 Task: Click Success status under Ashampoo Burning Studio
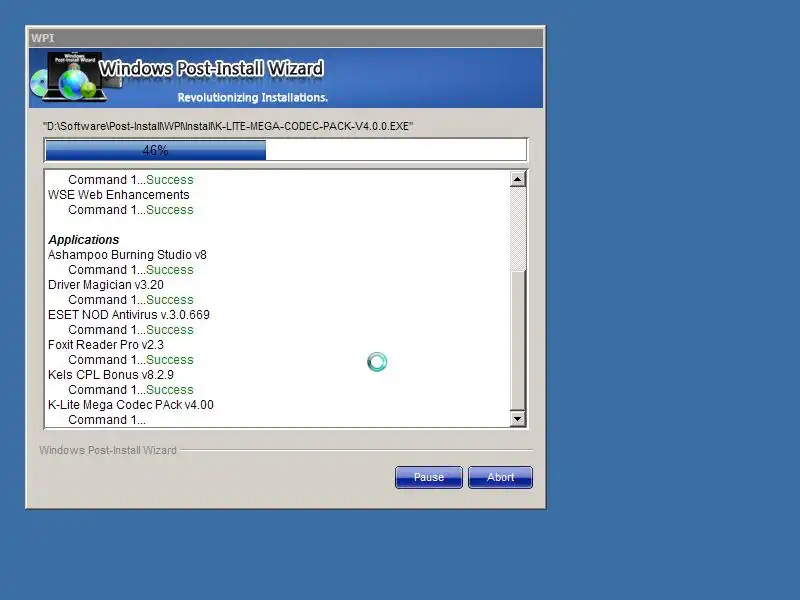169,270
